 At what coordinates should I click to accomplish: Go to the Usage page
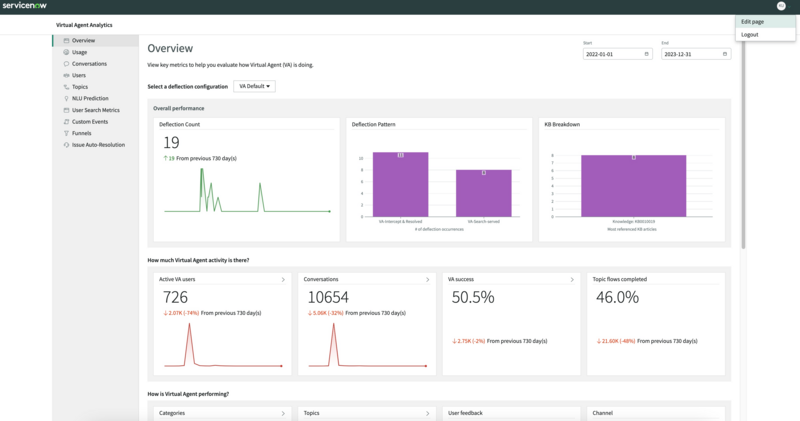(95, 52)
